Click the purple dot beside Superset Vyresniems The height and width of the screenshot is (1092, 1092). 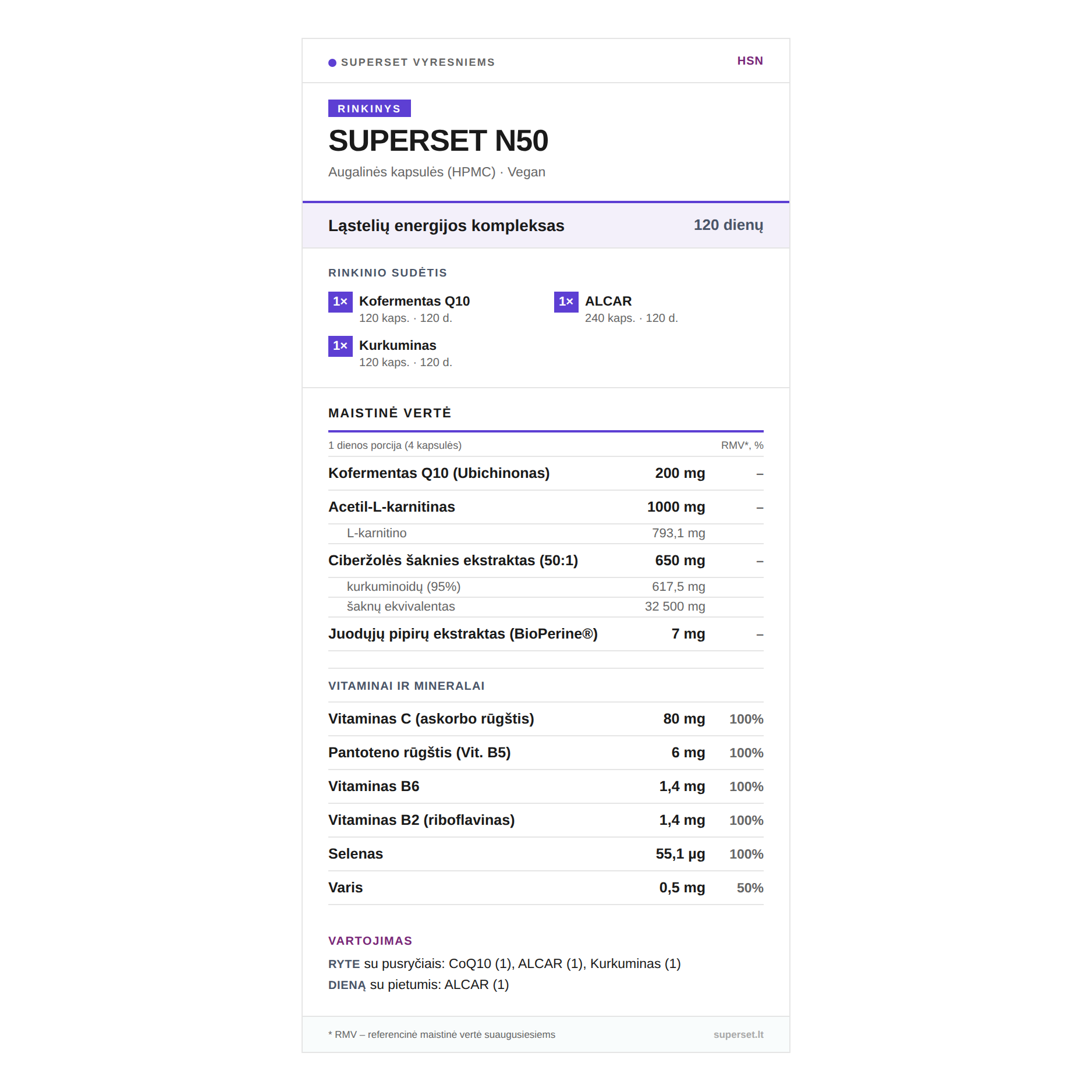[332, 63]
